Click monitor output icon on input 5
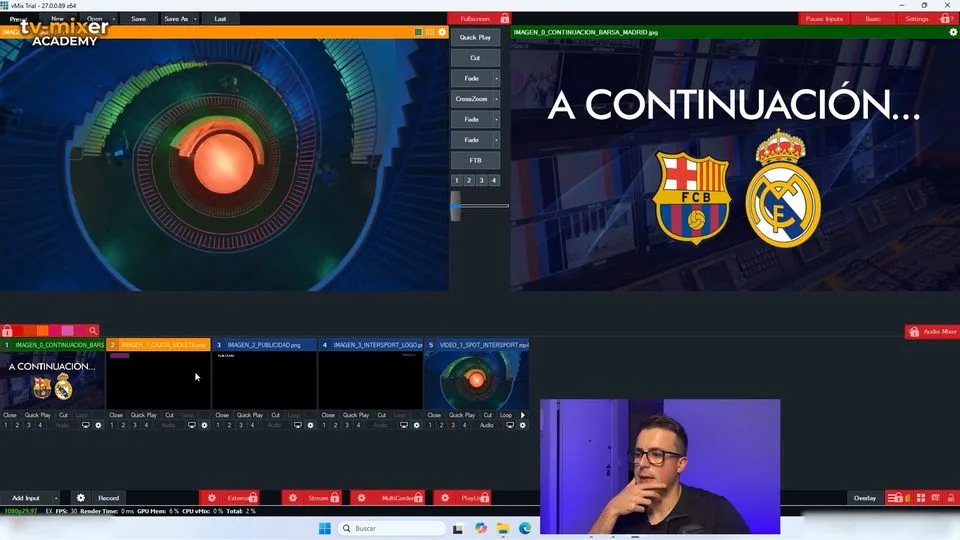The width and height of the screenshot is (960, 540). point(509,425)
